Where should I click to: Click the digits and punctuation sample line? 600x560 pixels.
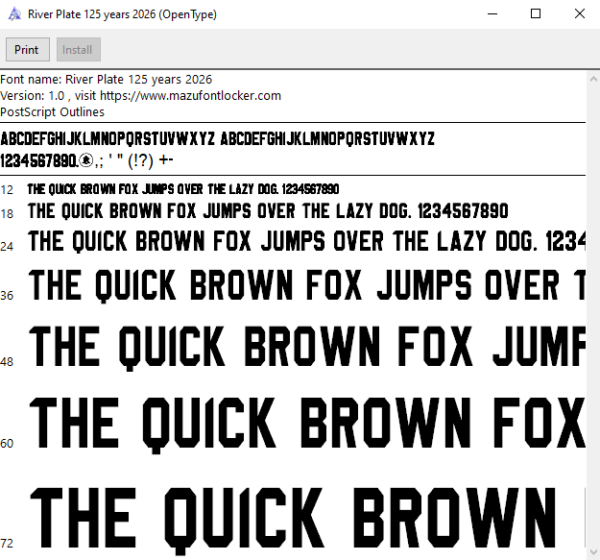86,161
